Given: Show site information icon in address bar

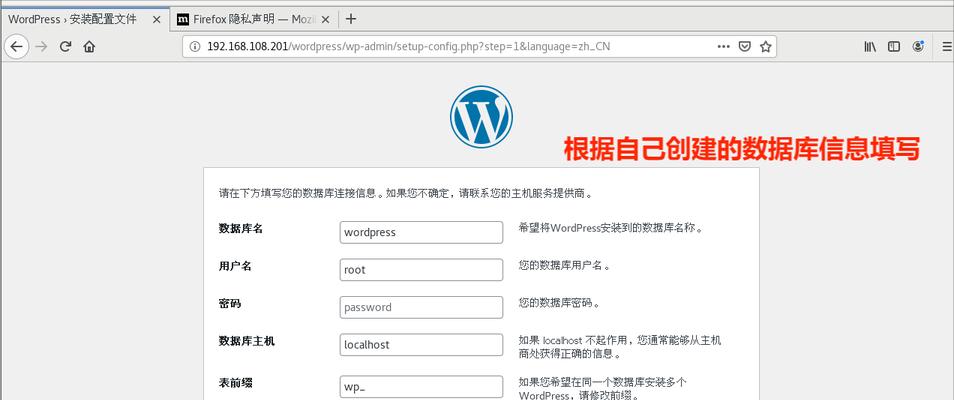Looking at the screenshot, I should tap(195, 46).
